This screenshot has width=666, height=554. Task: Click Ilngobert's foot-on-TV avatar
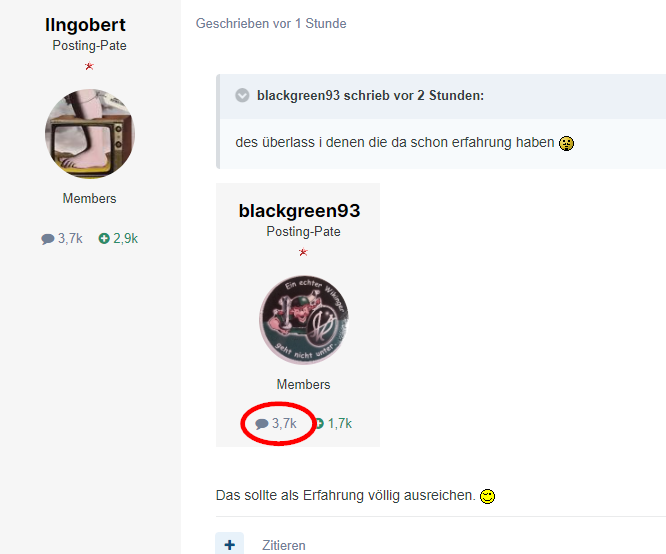tap(90, 133)
